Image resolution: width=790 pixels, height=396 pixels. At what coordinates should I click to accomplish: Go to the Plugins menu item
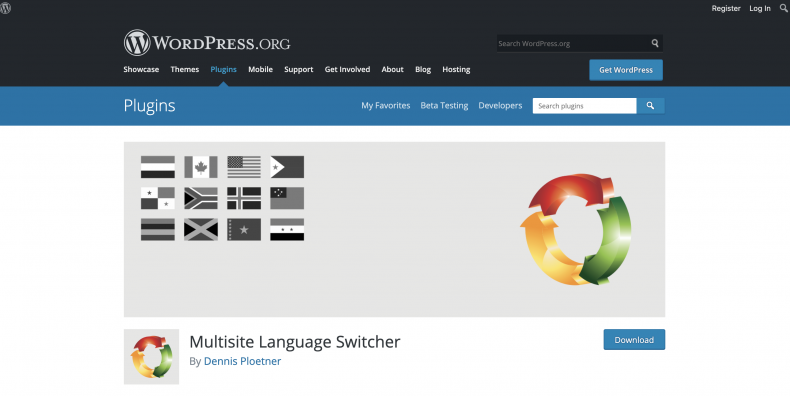(x=223, y=70)
